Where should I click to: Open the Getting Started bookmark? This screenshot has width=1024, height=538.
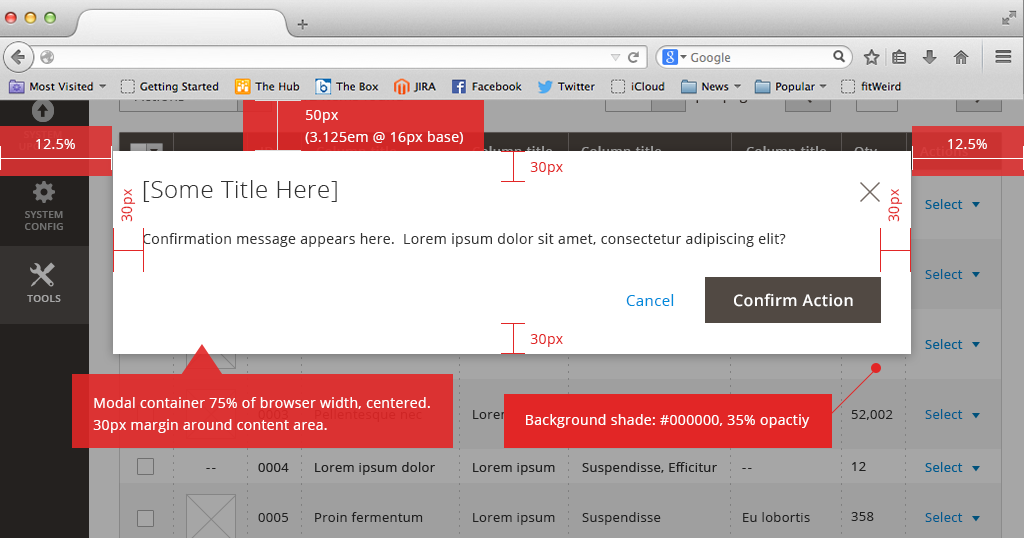point(170,86)
